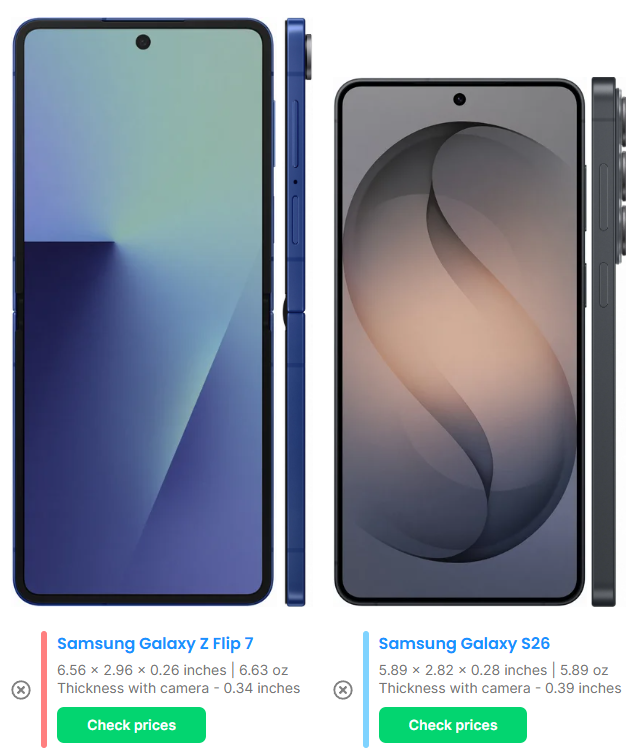Viewport: 643px width, 755px height.
Task: Select the dark Galaxy S26 side profile image
Action: 608,342
